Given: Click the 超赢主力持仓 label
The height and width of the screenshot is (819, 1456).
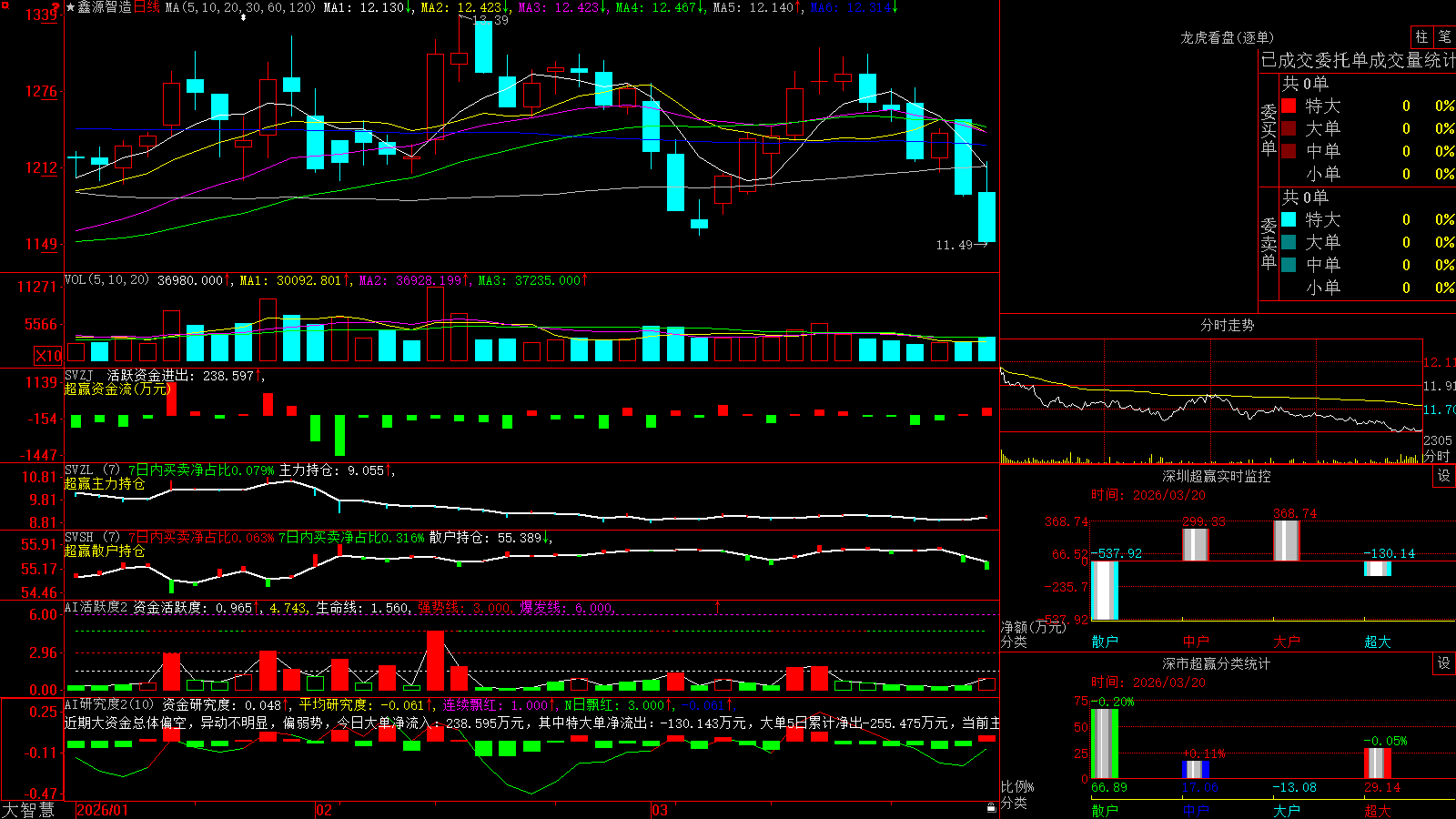Looking at the screenshot, I should (105, 483).
